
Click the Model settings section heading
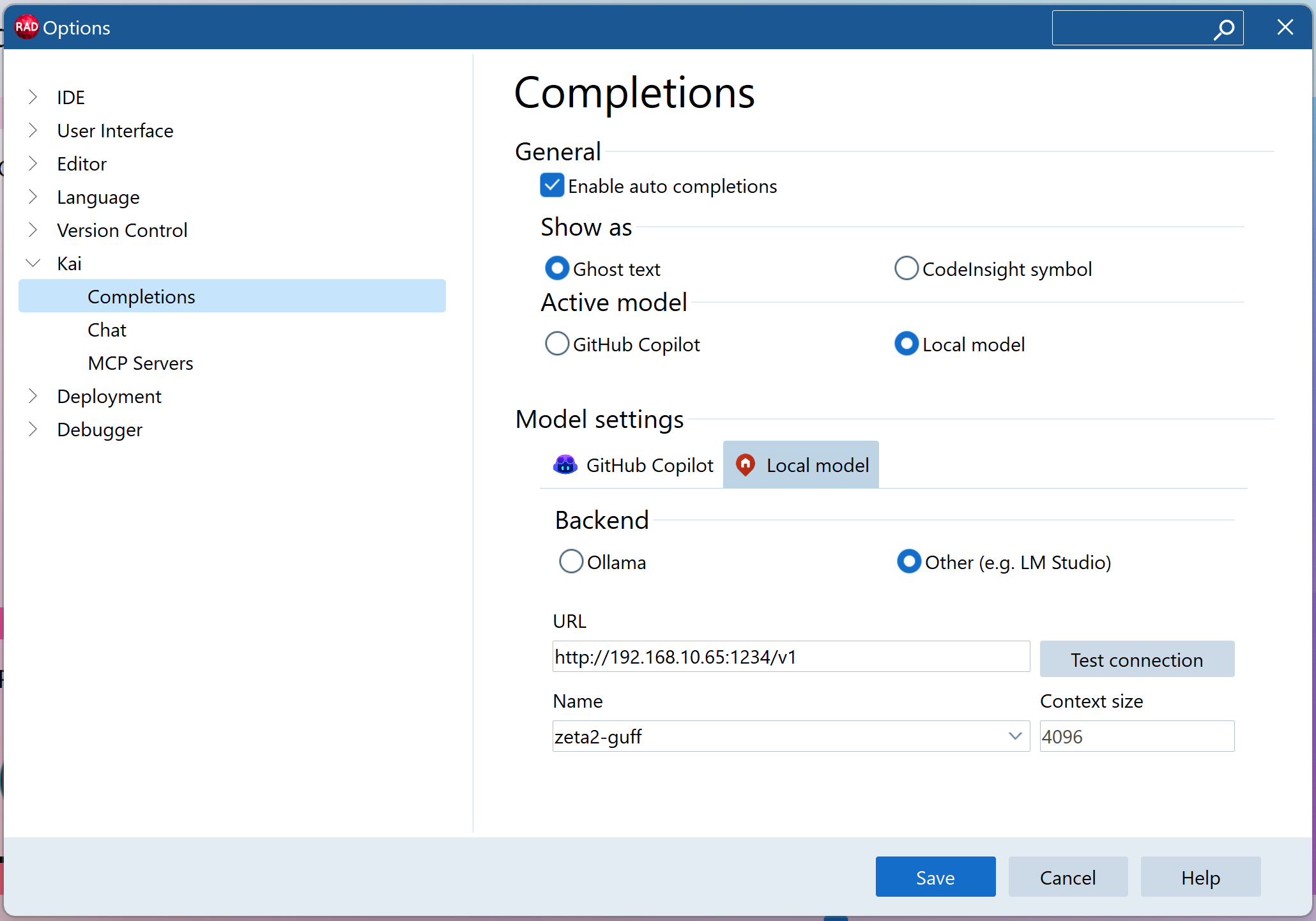pyautogui.click(x=599, y=419)
